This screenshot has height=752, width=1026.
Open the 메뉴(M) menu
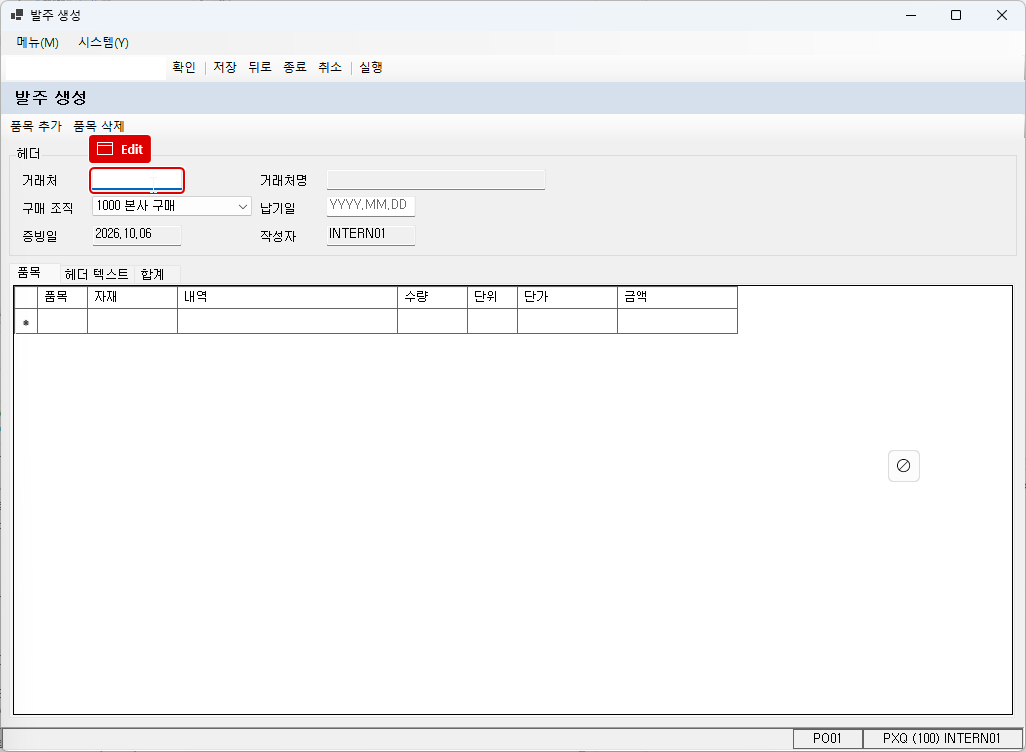coord(37,43)
